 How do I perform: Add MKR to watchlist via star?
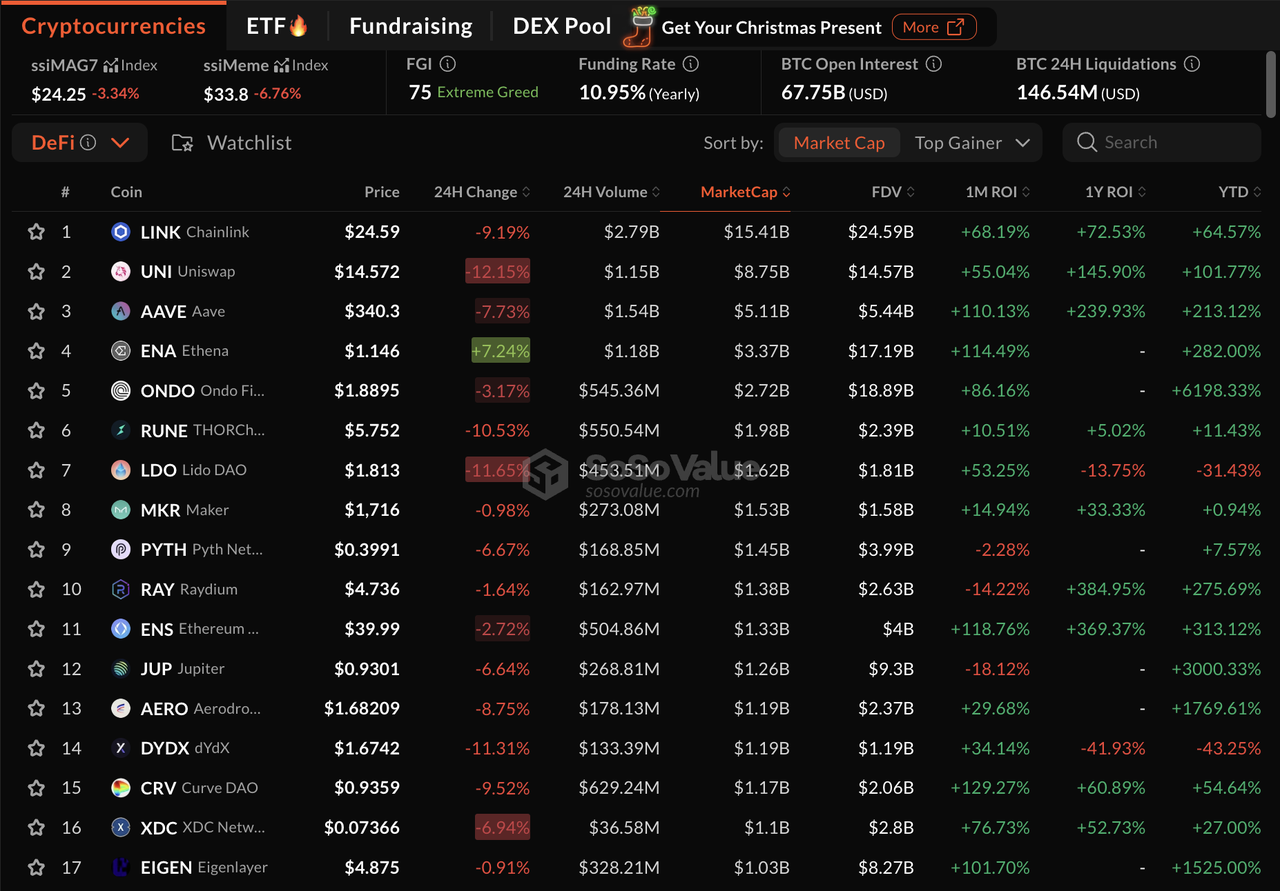[x=36, y=510]
